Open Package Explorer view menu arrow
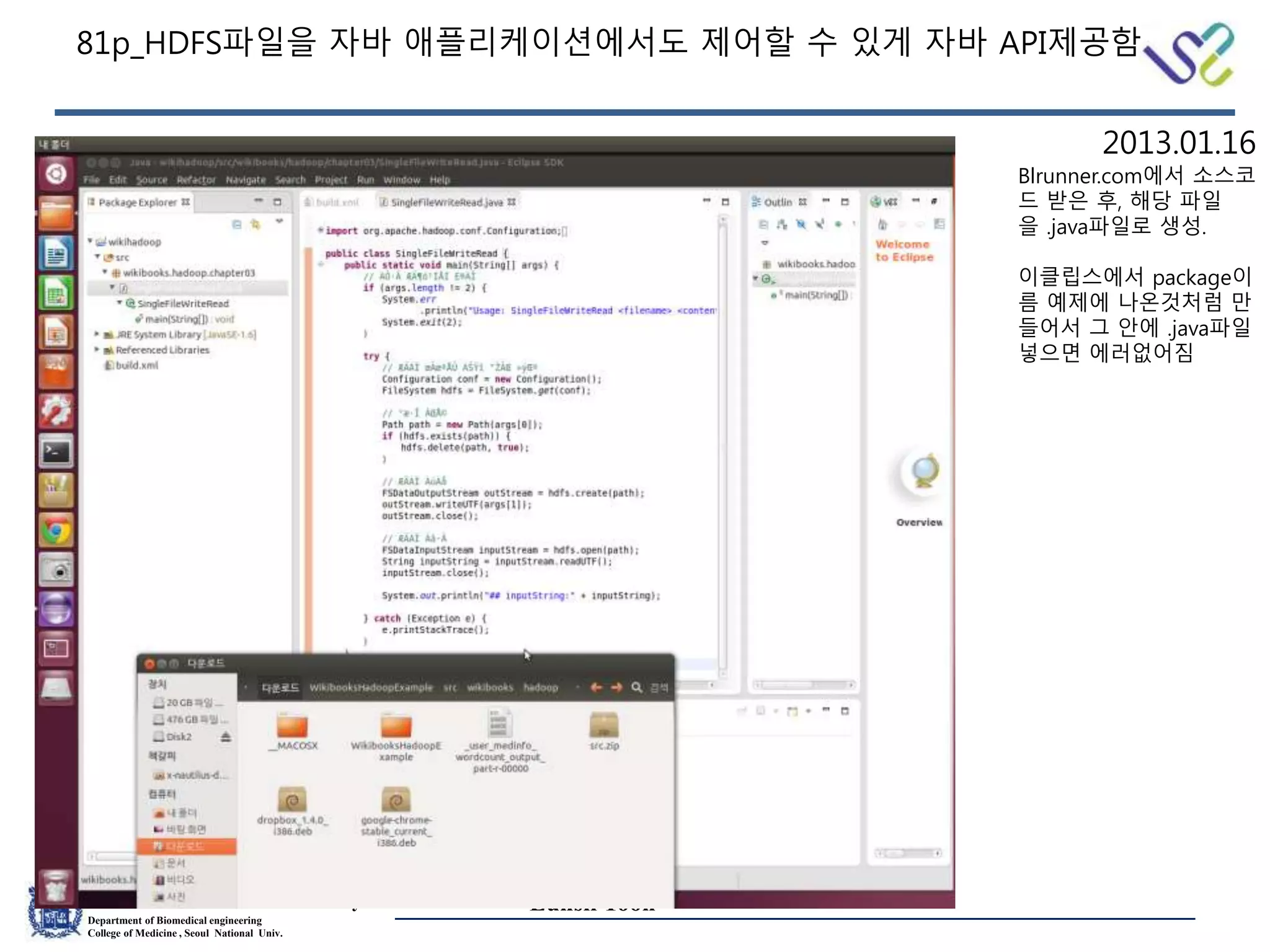The image size is (1270, 952). coord(280,221)
